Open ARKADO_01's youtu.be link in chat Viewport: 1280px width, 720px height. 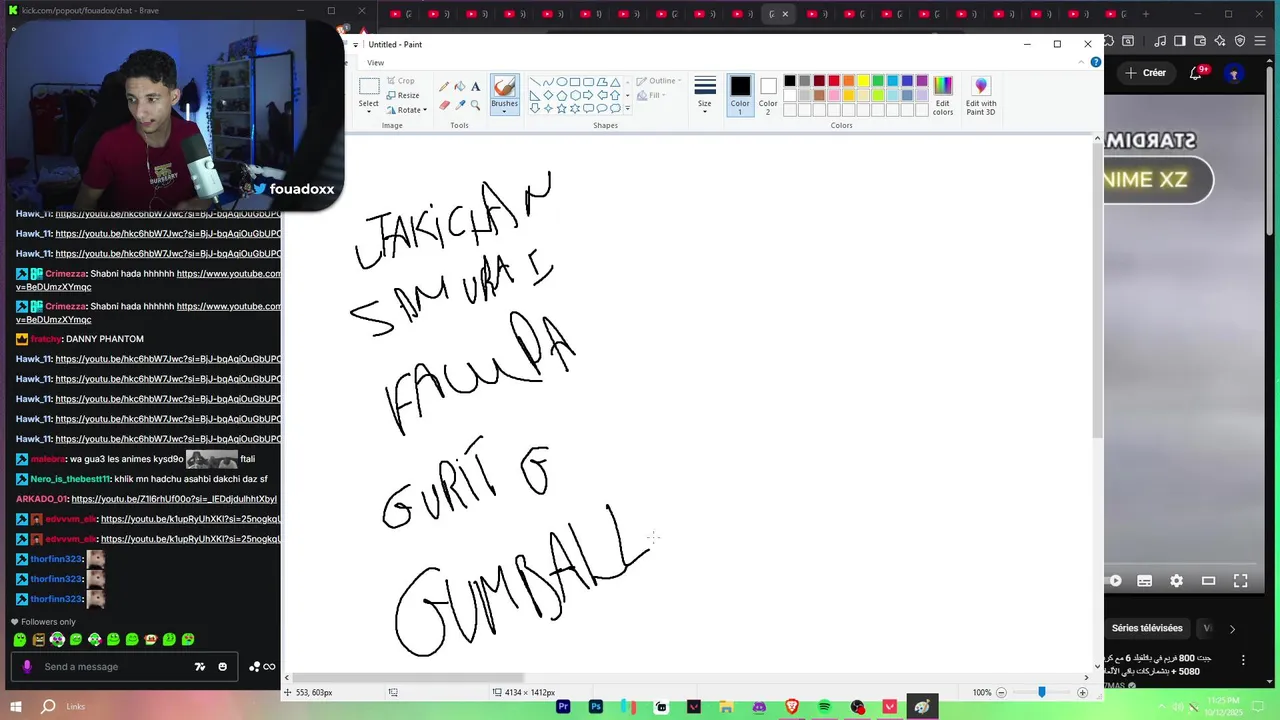click(174, 499)
